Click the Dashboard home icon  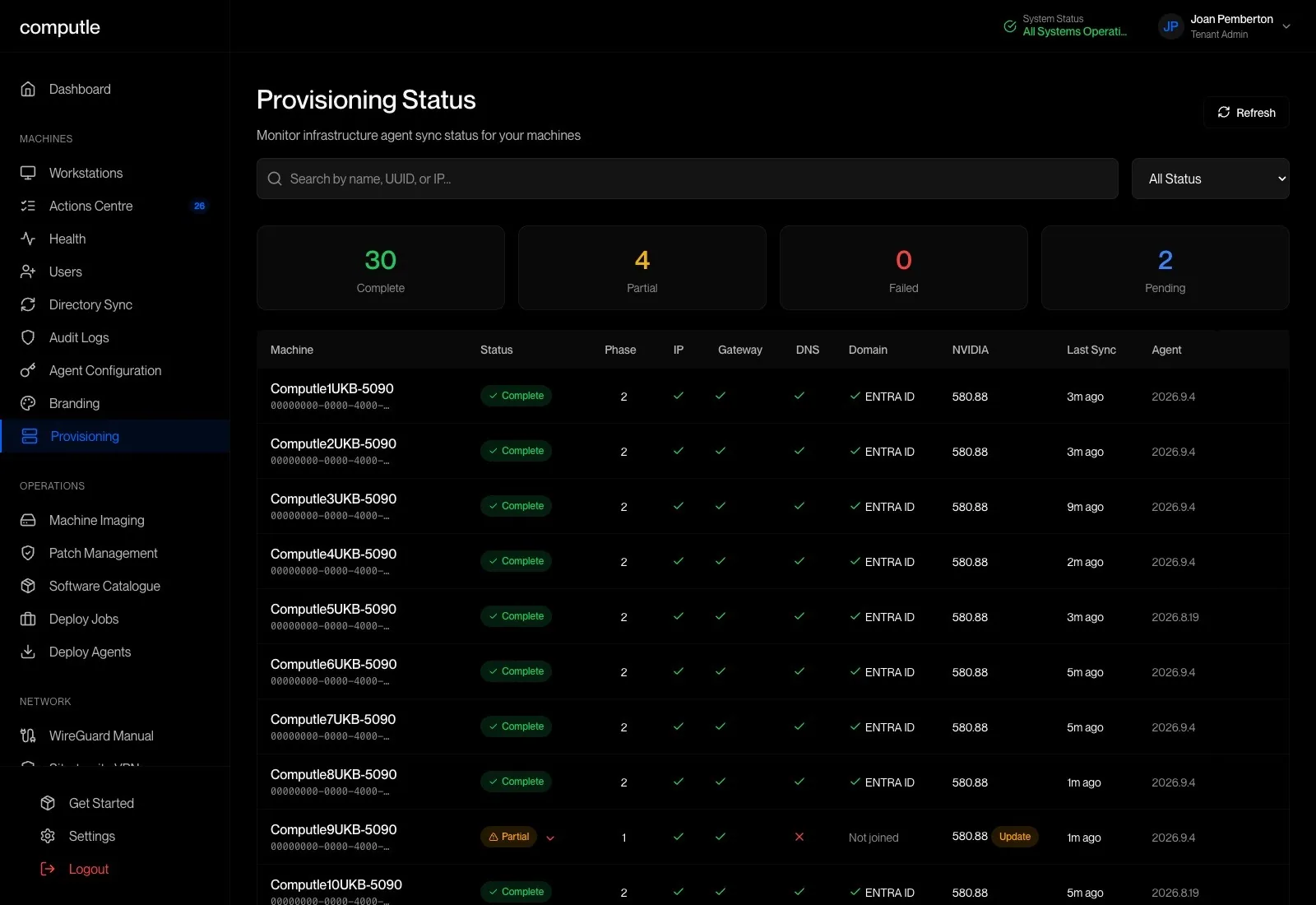point(28,89)
